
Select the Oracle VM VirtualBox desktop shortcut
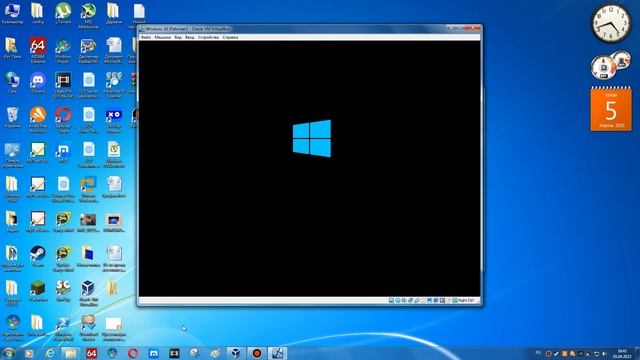click(x=88, y=293)
